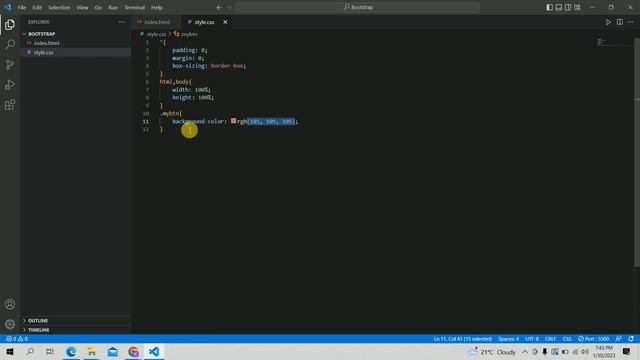Viewport: 640px width, 360px height.
Task: Open the Go menu
Action: click(98, 7)
